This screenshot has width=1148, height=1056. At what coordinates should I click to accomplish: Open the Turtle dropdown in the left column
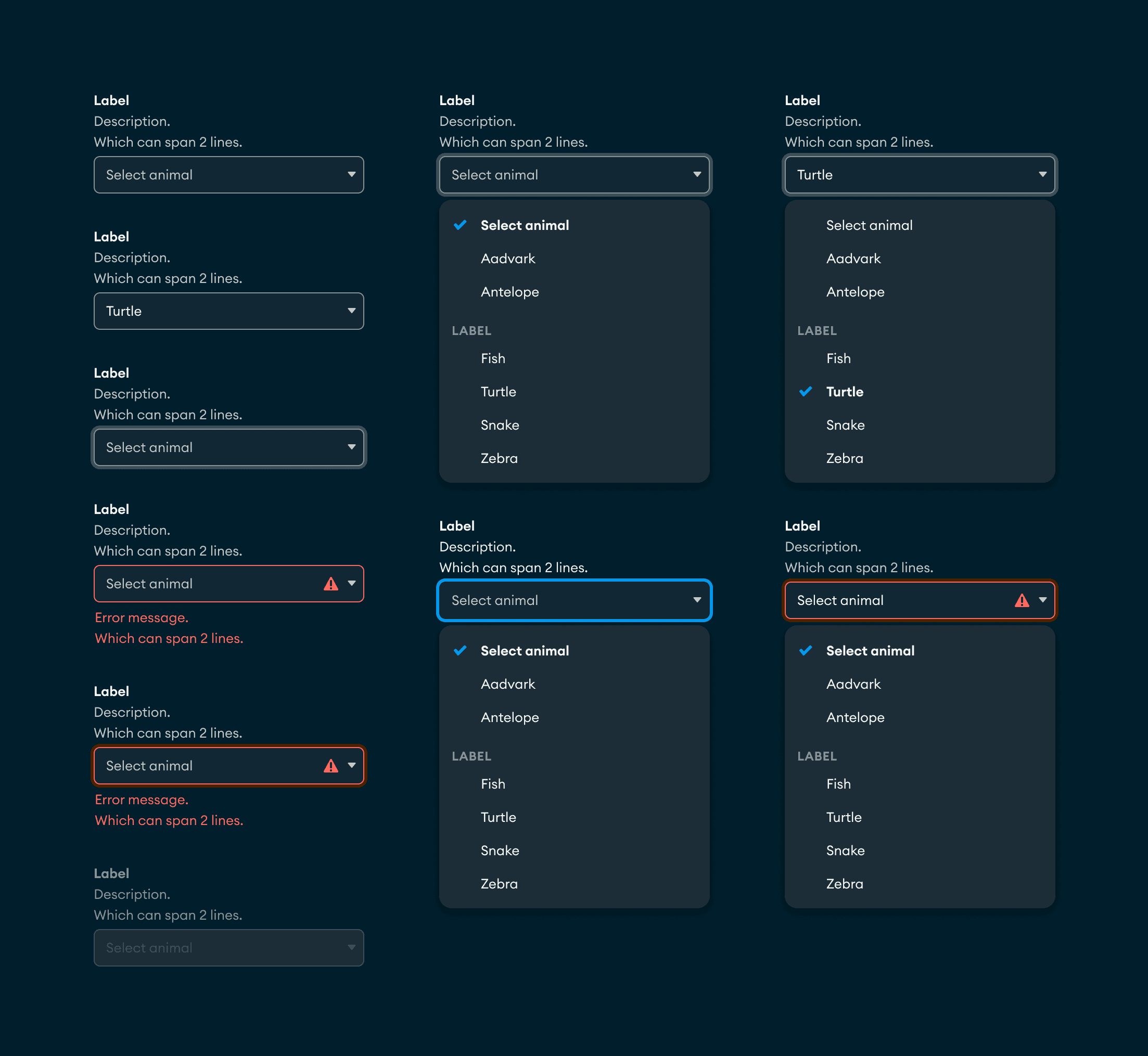228,311
